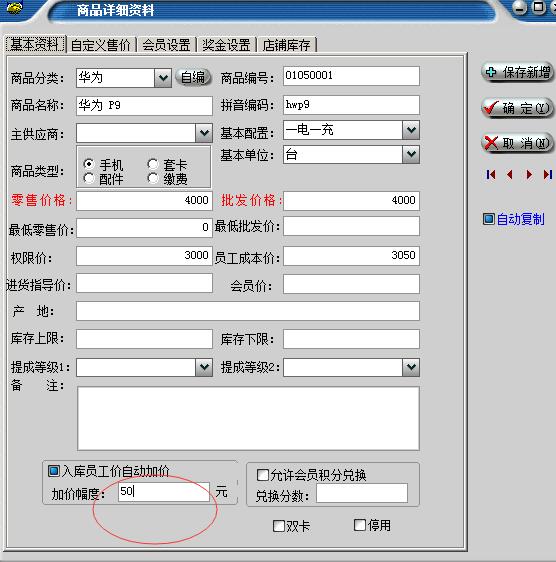Select the 套卡 product type radio
Image resolution: width=556 pixels, height=562 pixels.
(153, 165)
